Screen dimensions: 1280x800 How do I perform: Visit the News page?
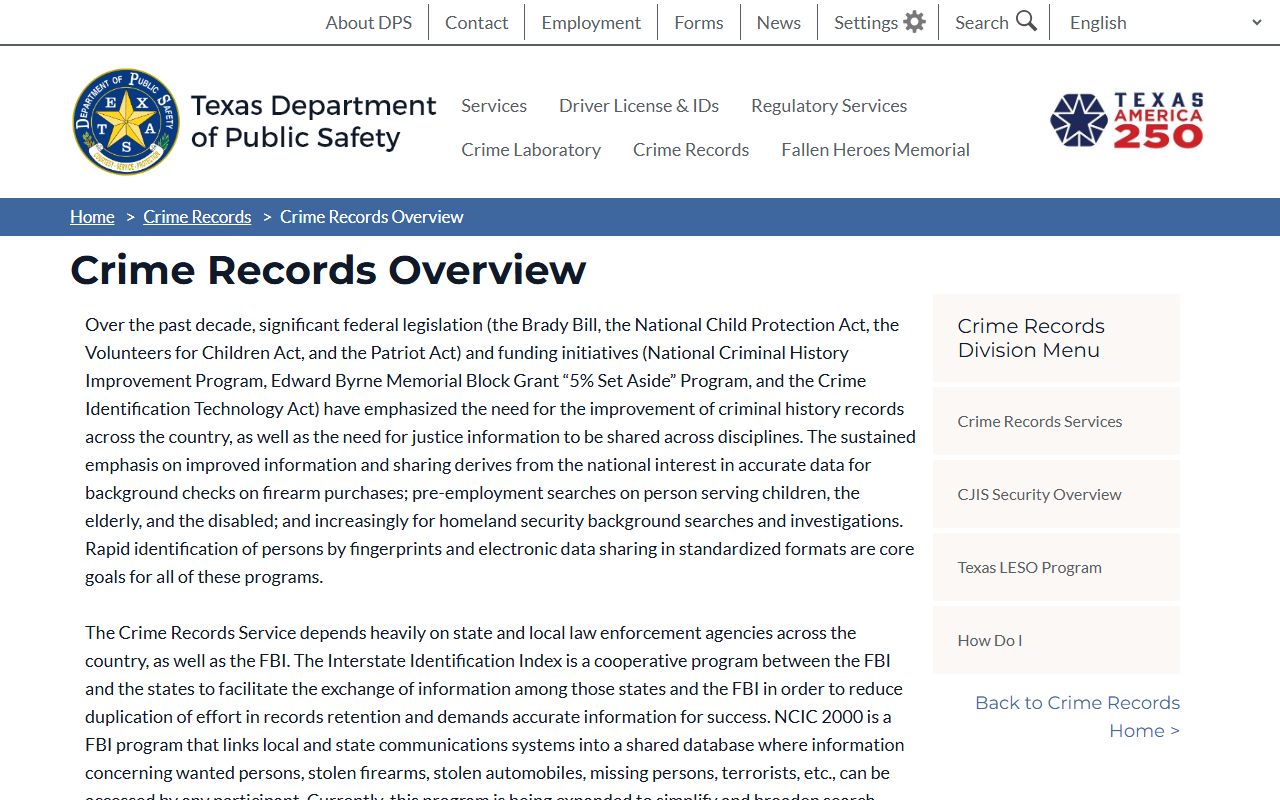[778, 22]
